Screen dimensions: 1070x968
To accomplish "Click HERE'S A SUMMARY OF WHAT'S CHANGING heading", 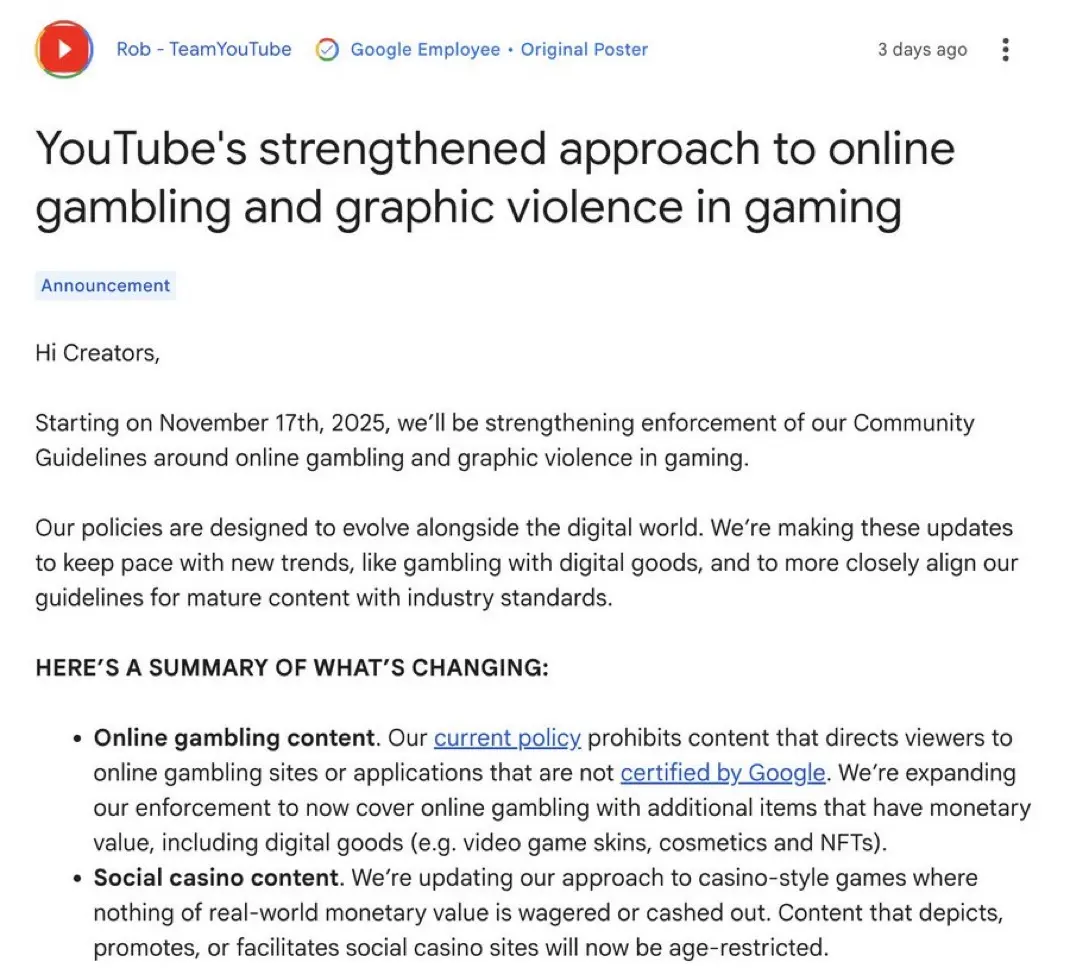I will coord(292,667).
